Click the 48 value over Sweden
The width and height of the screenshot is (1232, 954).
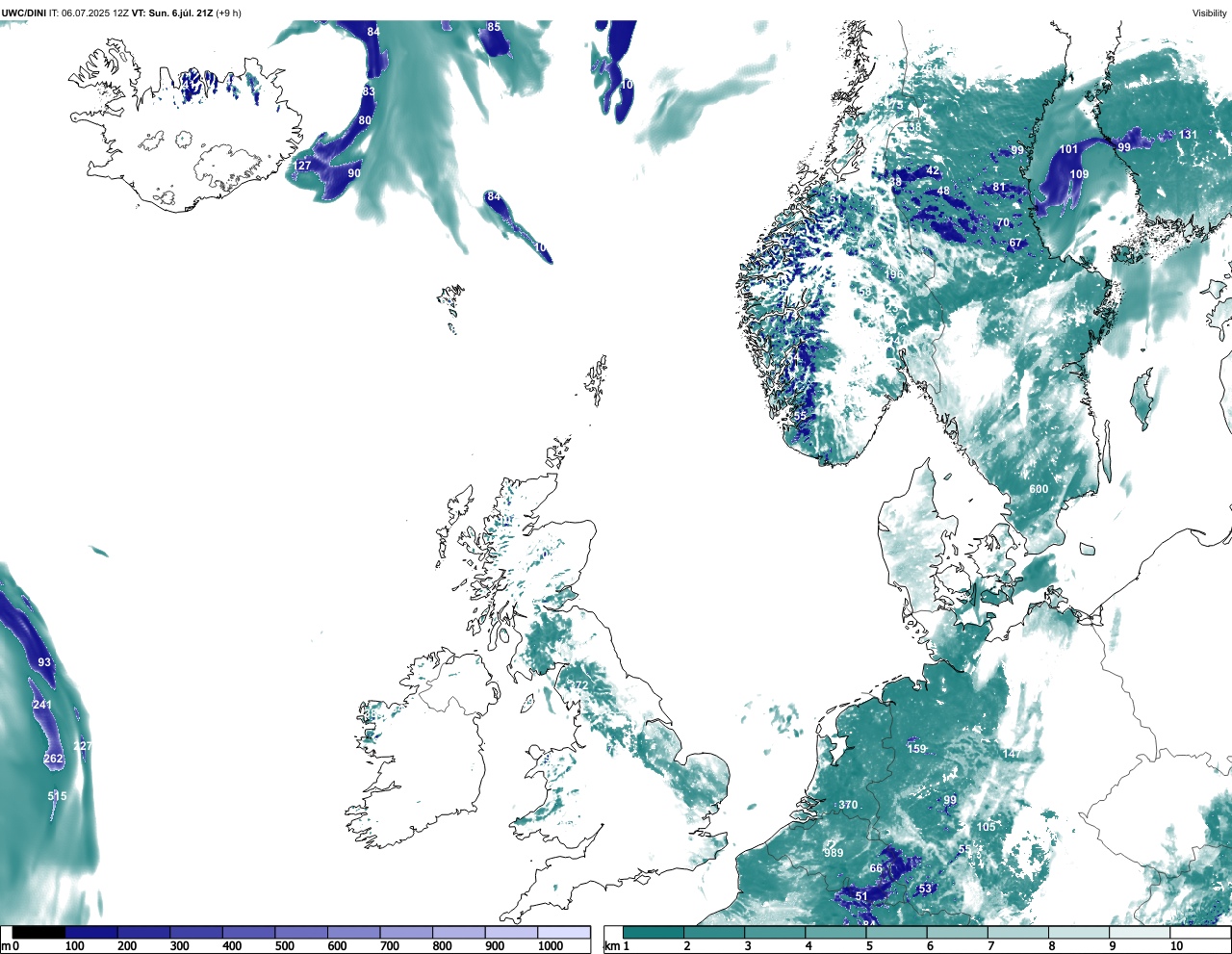943,191
